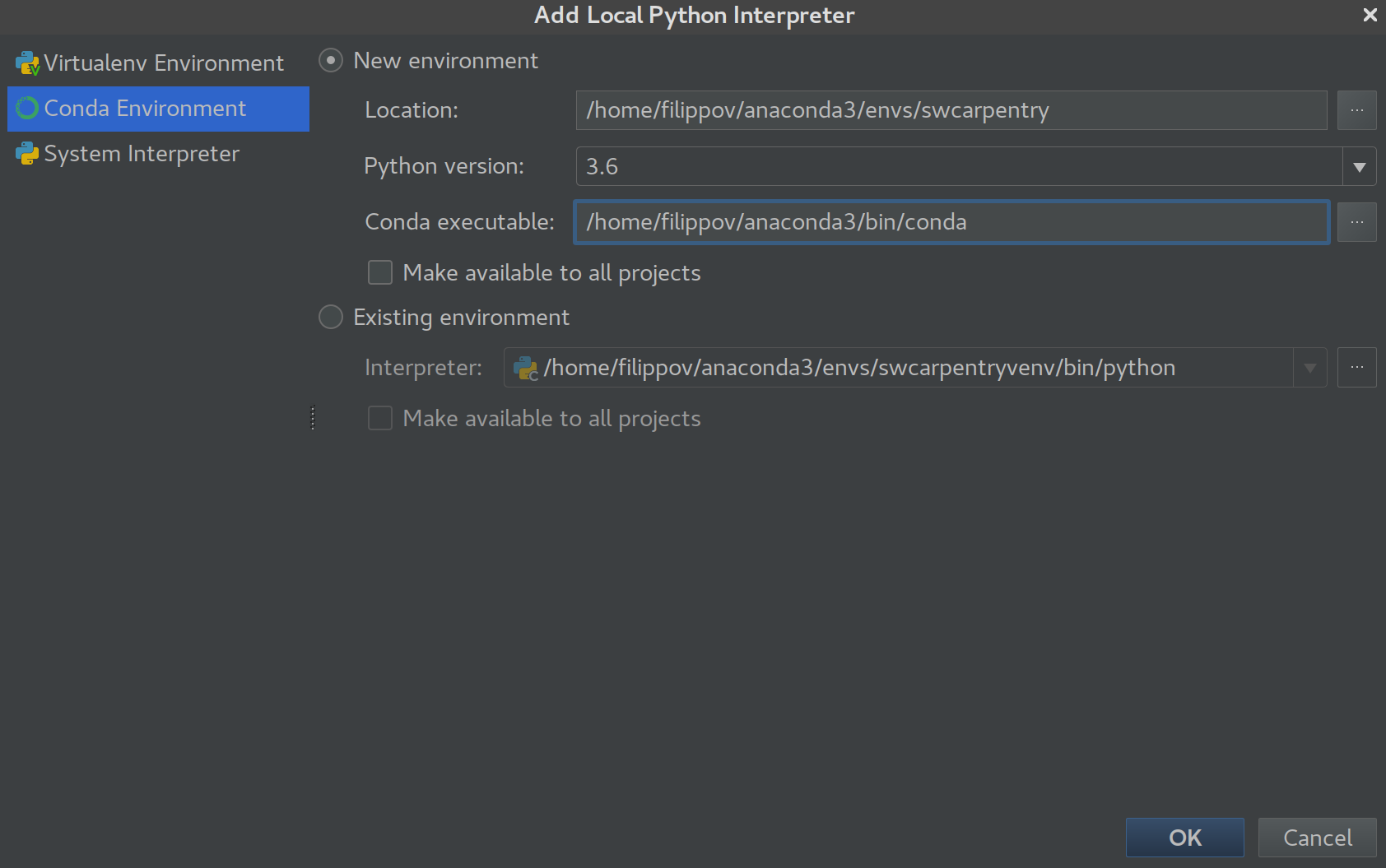This screenshot has height=868, width=1386.
Task: Click the green Conda Environment icon
Action: click(x=27, y=109)
